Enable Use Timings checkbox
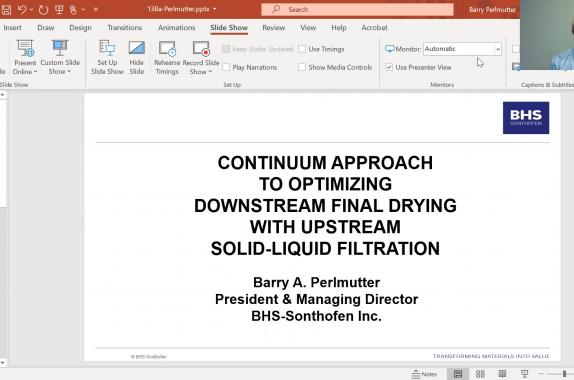574x380 pixels. 302,49
